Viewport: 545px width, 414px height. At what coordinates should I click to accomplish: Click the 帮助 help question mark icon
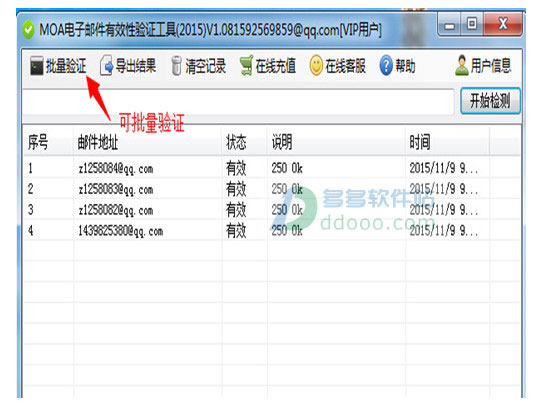coord(386,65)
